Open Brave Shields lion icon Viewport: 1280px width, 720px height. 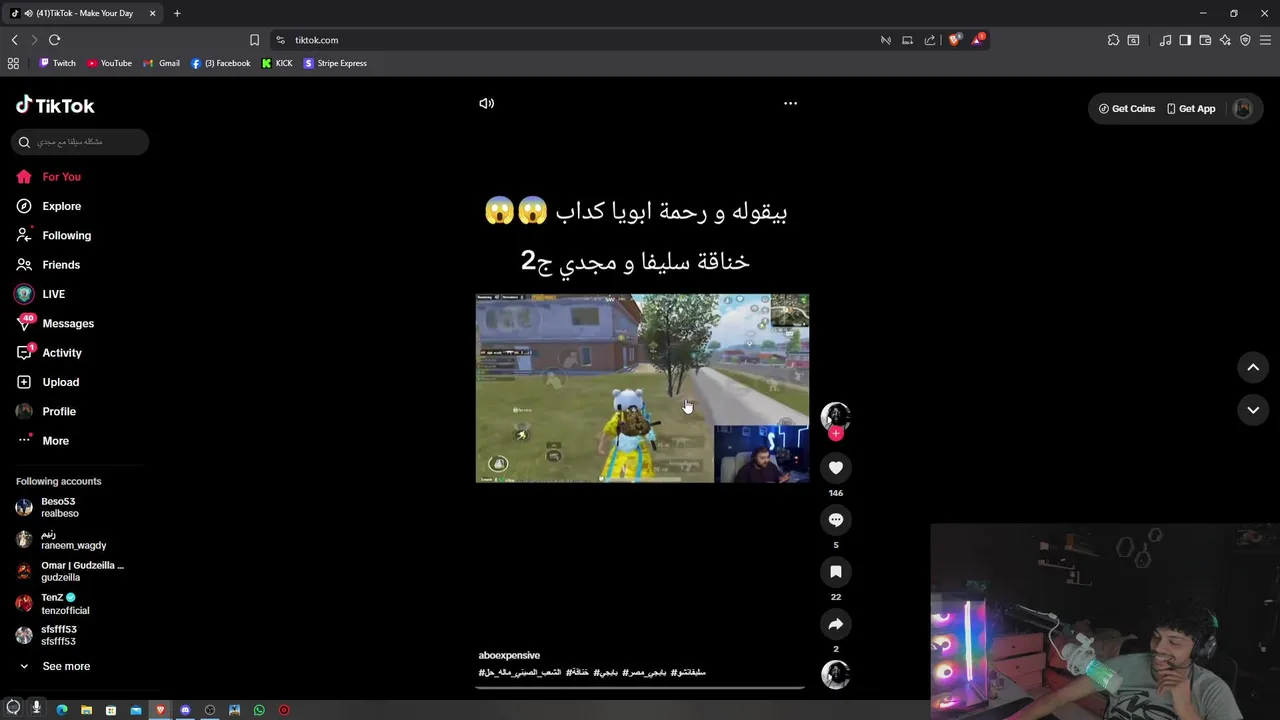(x=955, y=40)
